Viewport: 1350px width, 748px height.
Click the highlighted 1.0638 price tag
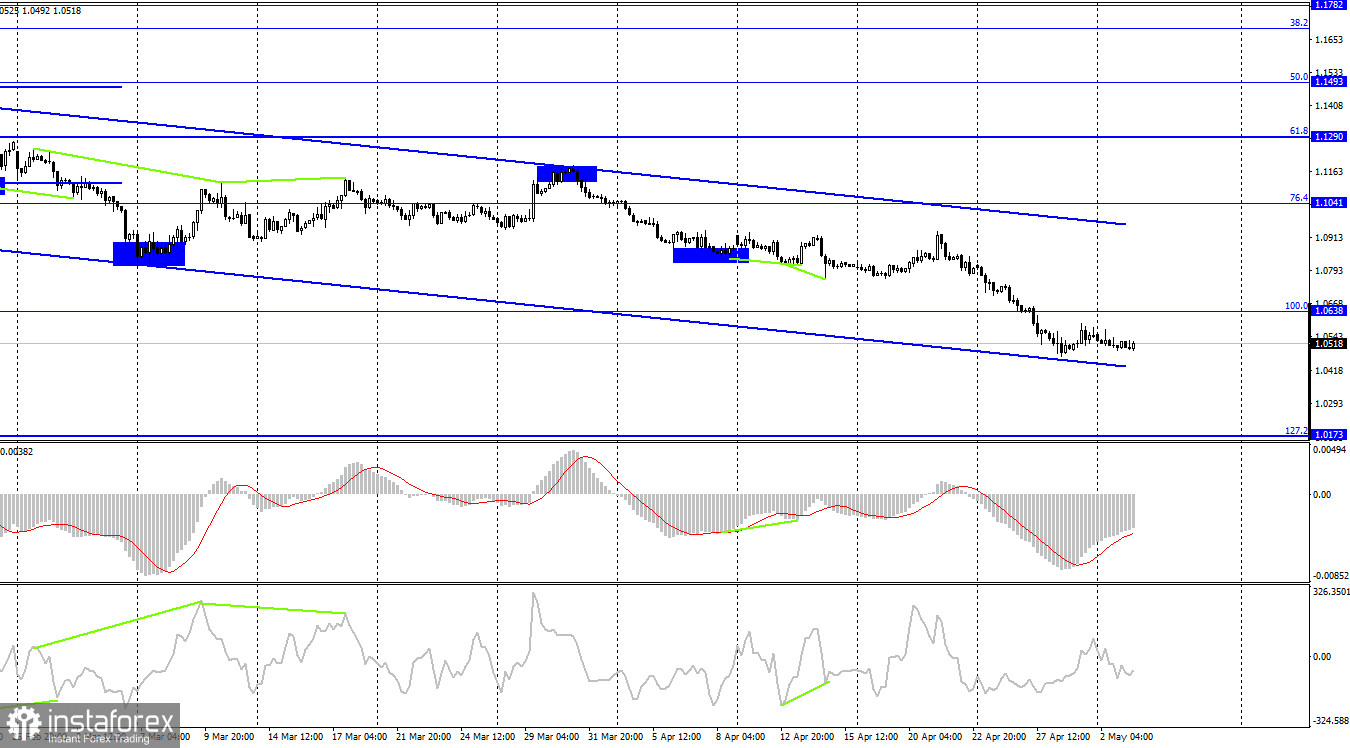click(1328, 312)
